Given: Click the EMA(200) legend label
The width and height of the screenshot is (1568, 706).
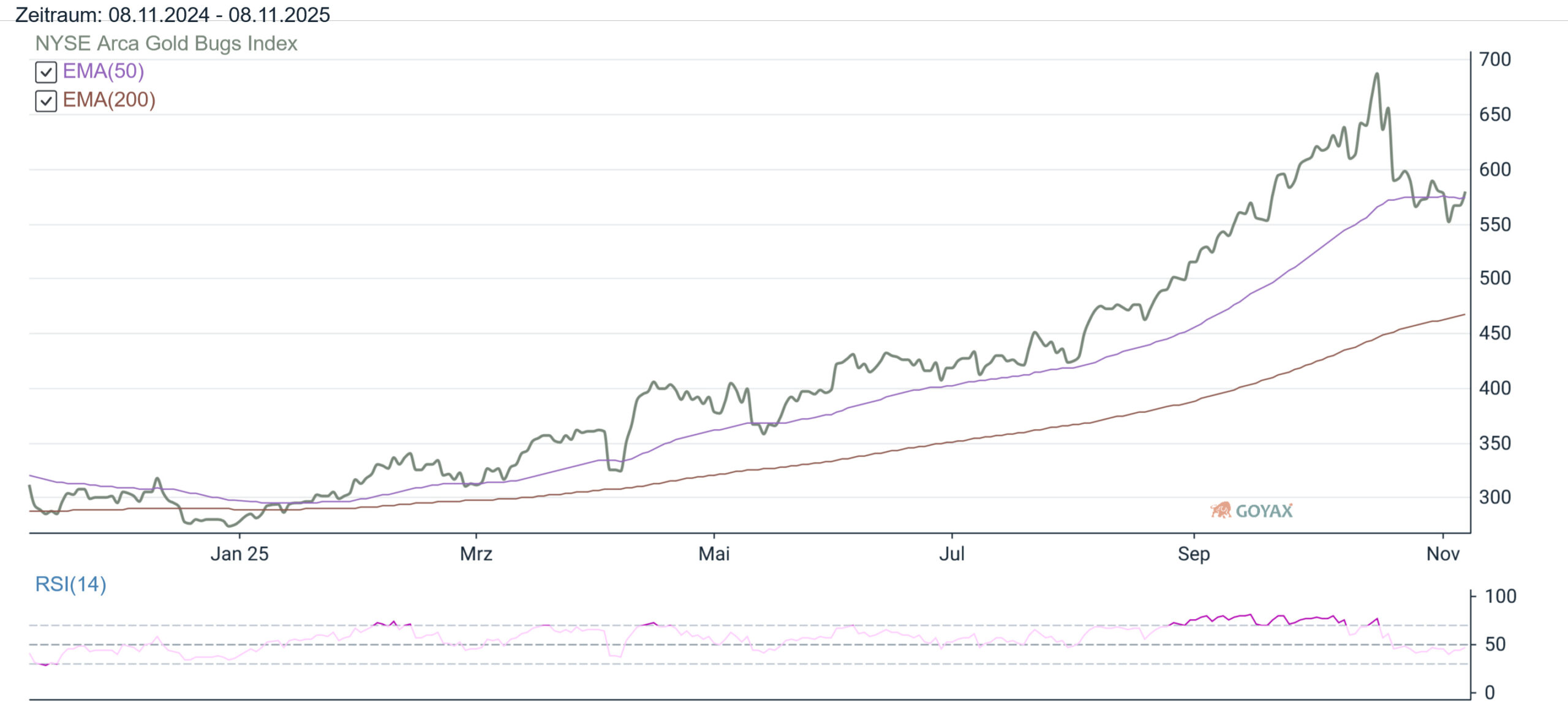Looking at the screenshot, I should (x=109, y=99).
